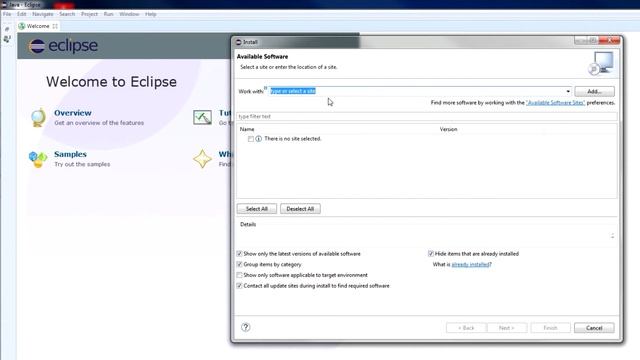Click the second icon in left trim bar
This screenshot has width=640, height=360.
7,39
